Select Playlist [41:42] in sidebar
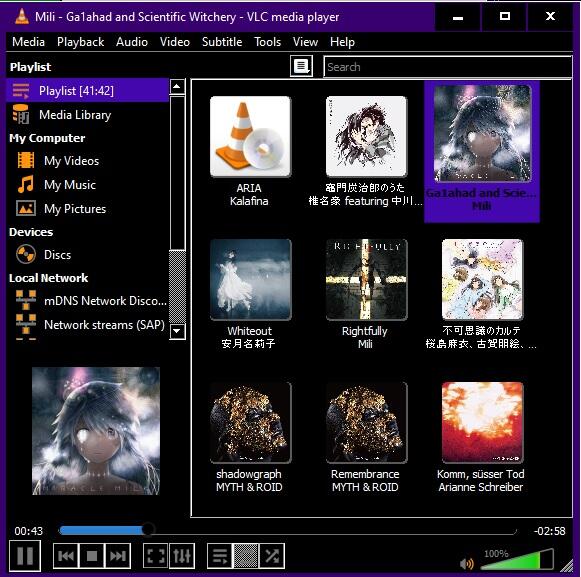 coord(87,90)
